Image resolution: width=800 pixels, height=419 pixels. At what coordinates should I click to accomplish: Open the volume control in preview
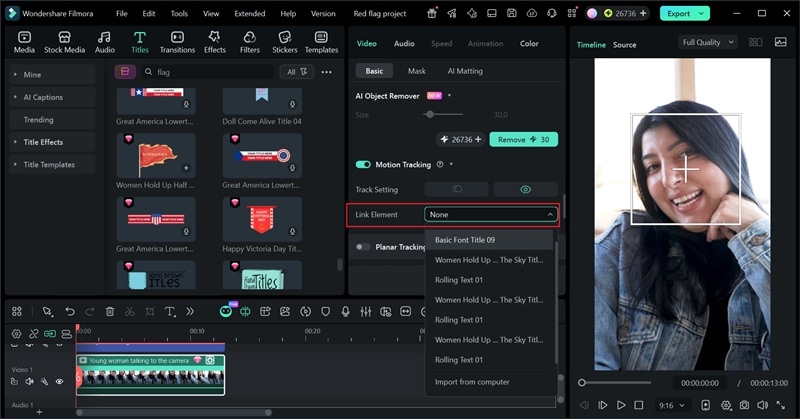coord(762,405)
